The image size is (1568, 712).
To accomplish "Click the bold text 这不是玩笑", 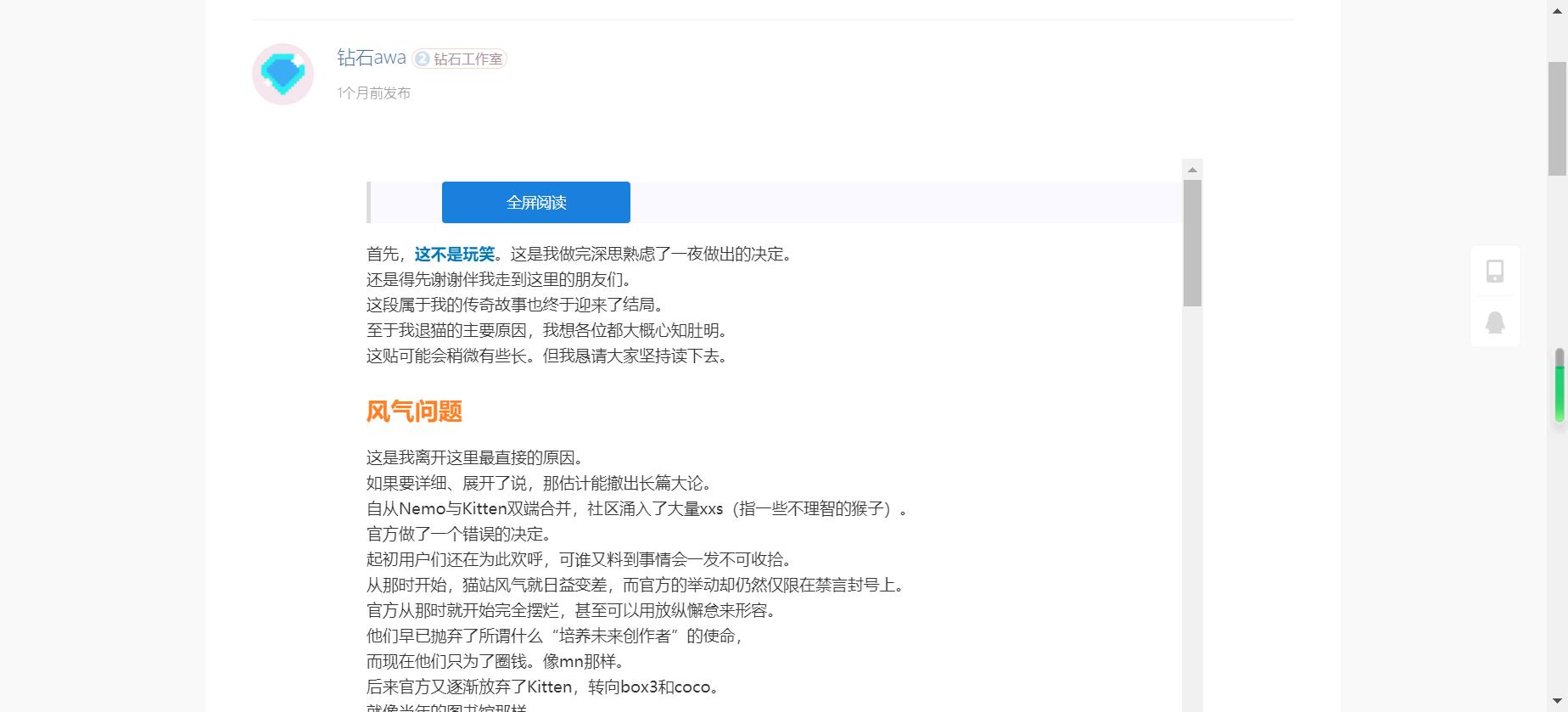I will tap(455, 254).
